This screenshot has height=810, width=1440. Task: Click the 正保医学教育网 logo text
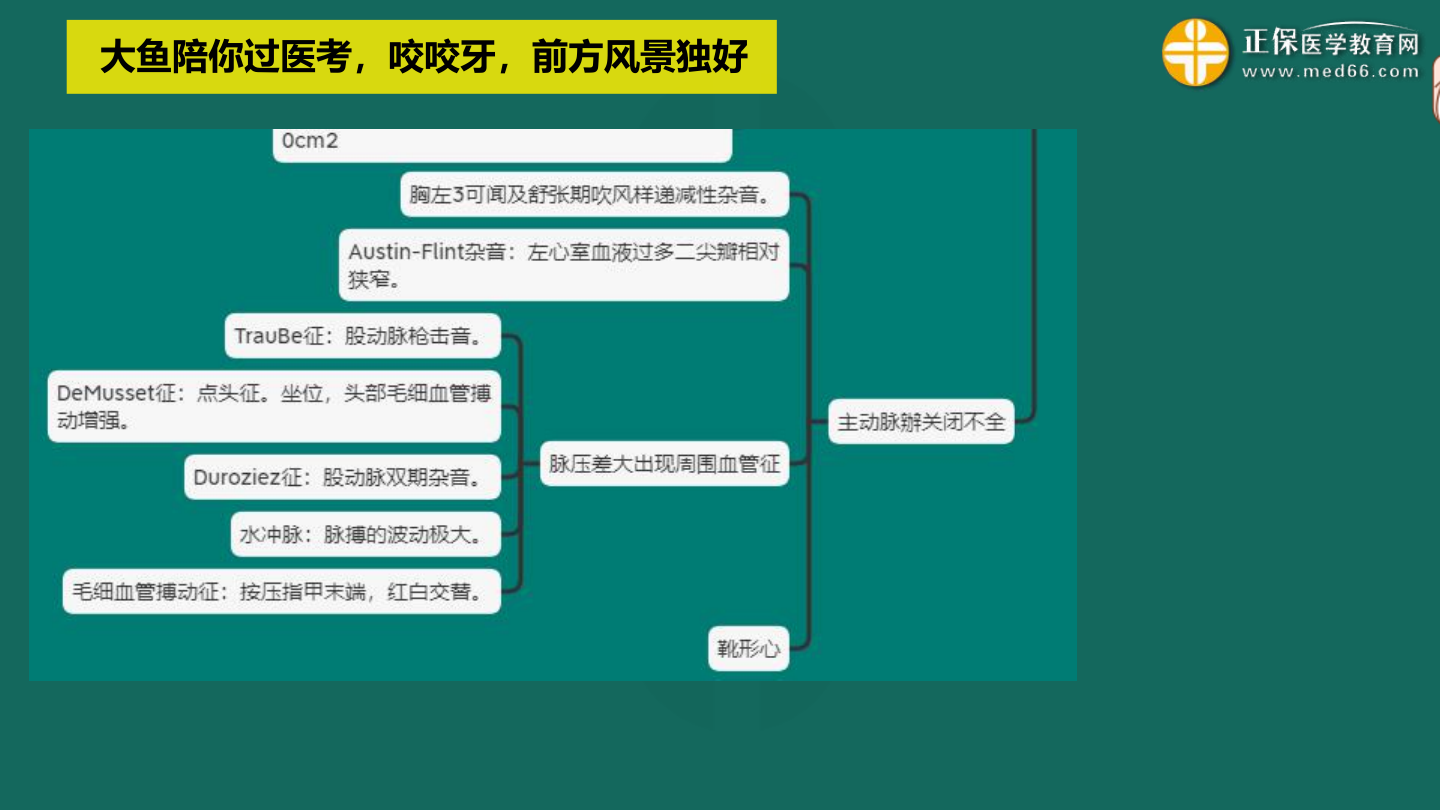(1330, 43)
